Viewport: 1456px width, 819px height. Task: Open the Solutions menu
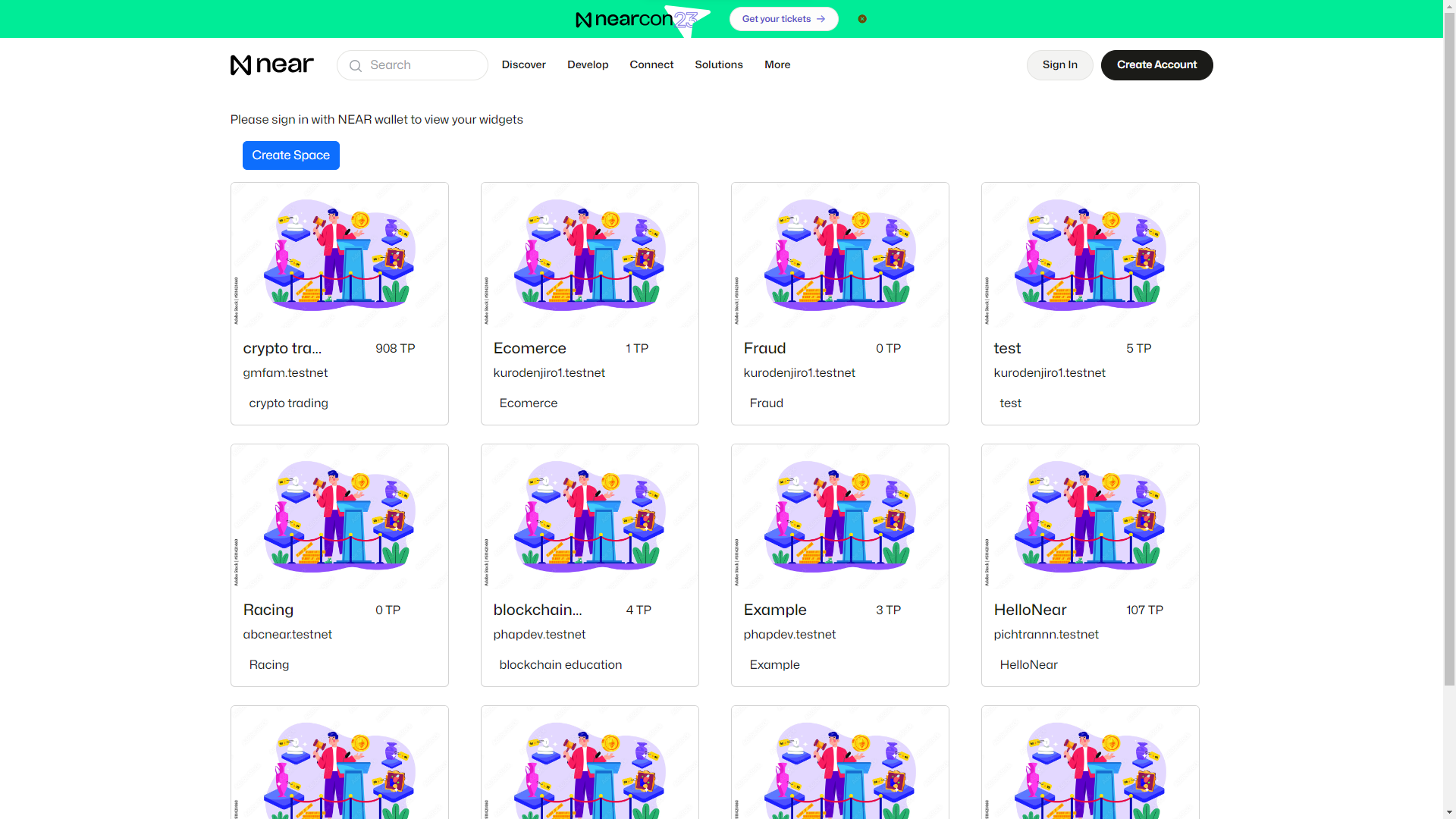(x=718, y=65)
